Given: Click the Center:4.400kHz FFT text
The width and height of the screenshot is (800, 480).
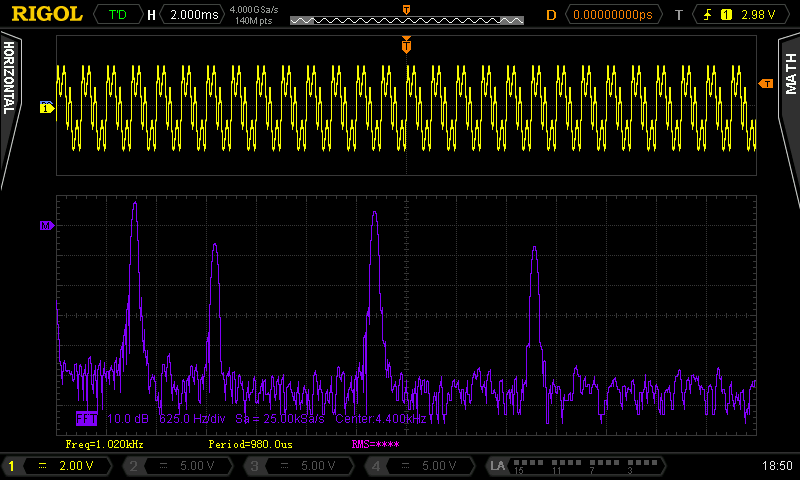Looking at the screenshot, I should [x=381, y=419].
